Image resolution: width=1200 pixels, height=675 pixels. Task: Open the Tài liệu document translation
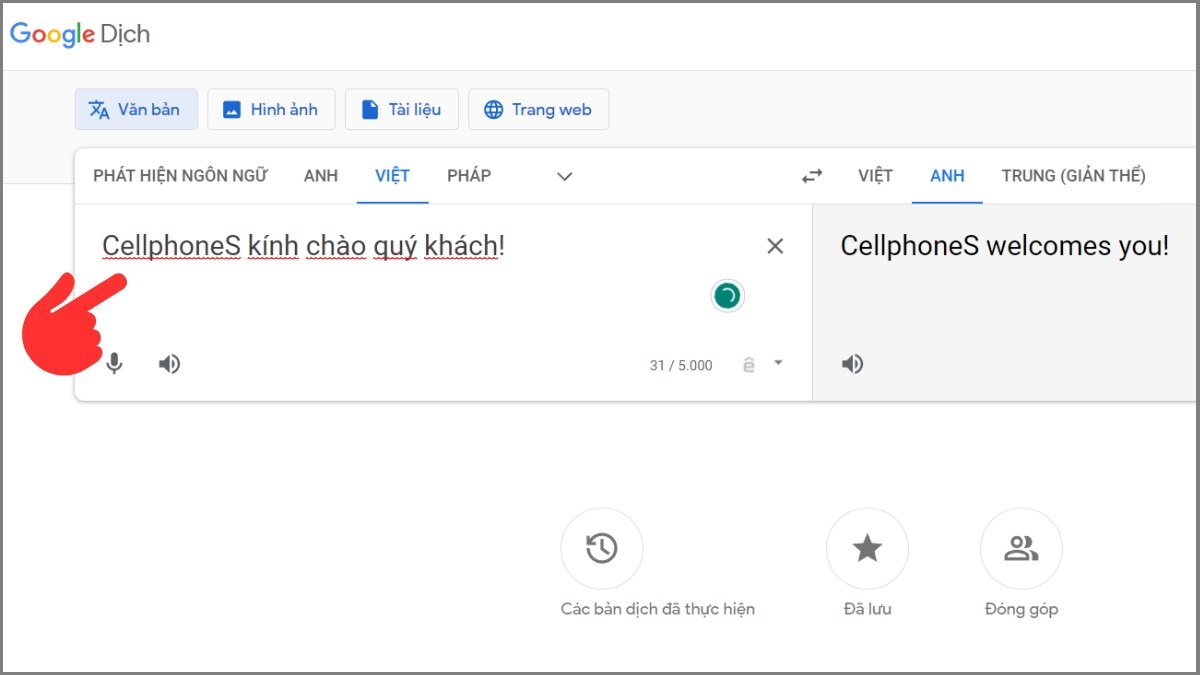pos(401,110)
